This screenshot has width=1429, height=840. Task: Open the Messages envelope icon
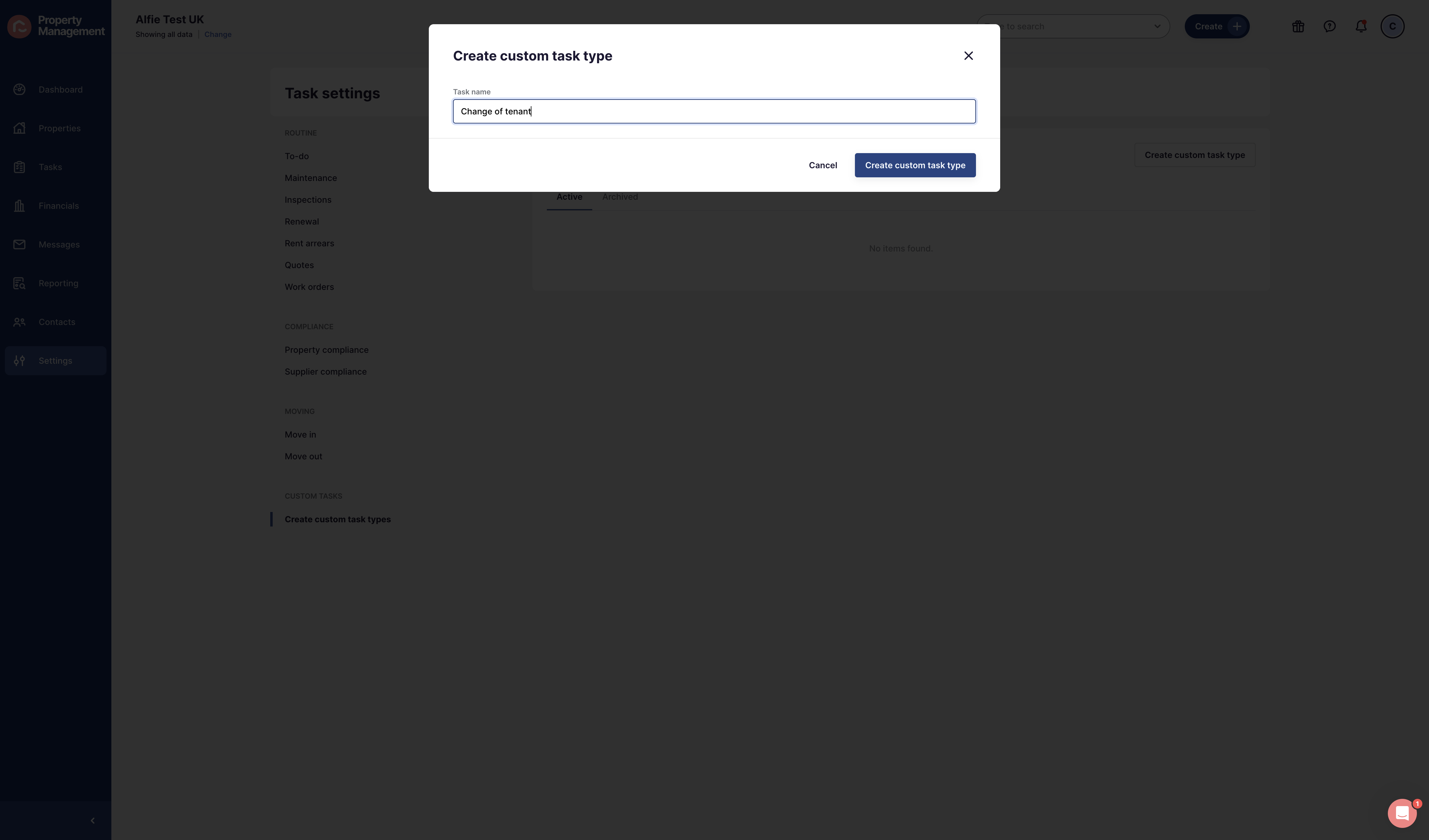[19, 244]
